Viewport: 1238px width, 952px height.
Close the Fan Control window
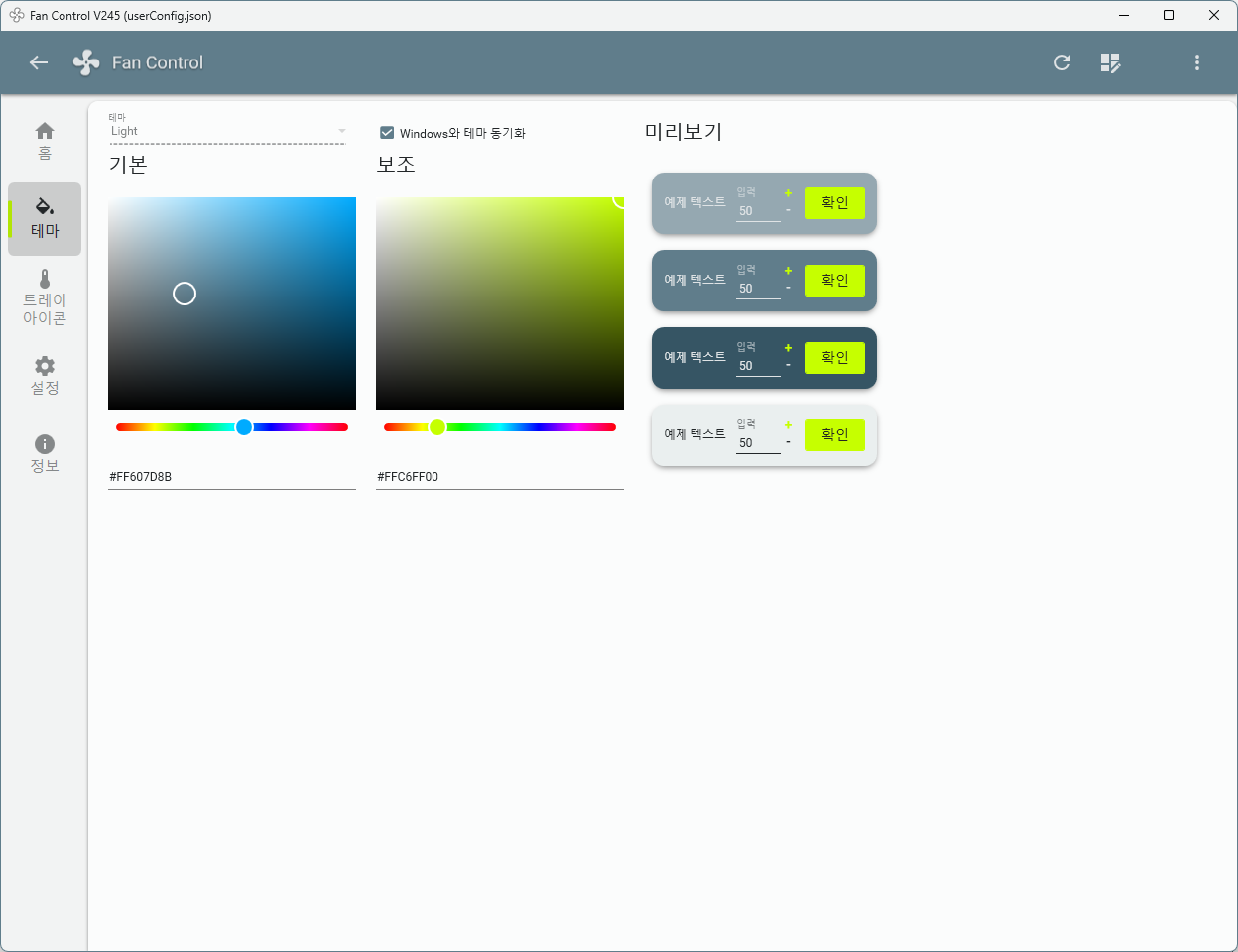click(x=1214, y=15)
